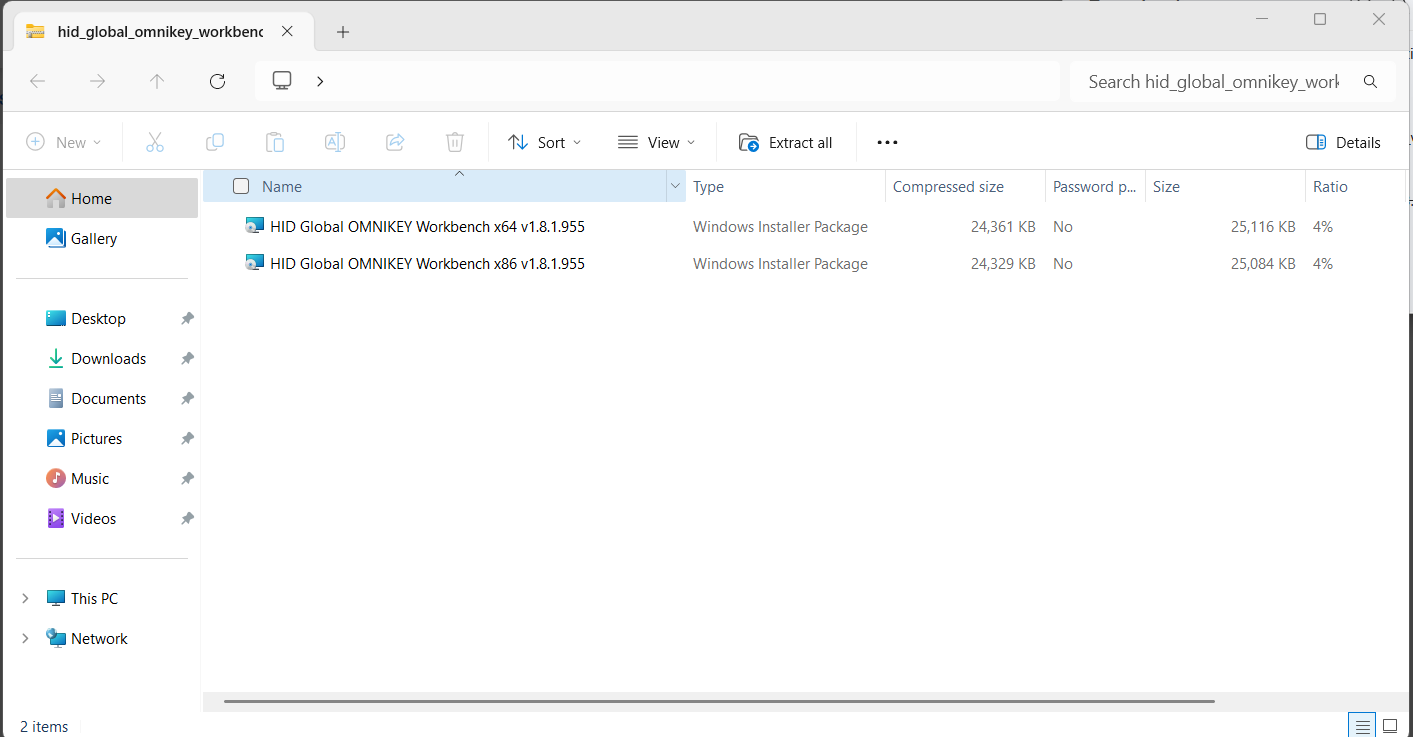Navigate up one folder level
The height and width of the screenshot is (737, 1413).
(157, 81)
